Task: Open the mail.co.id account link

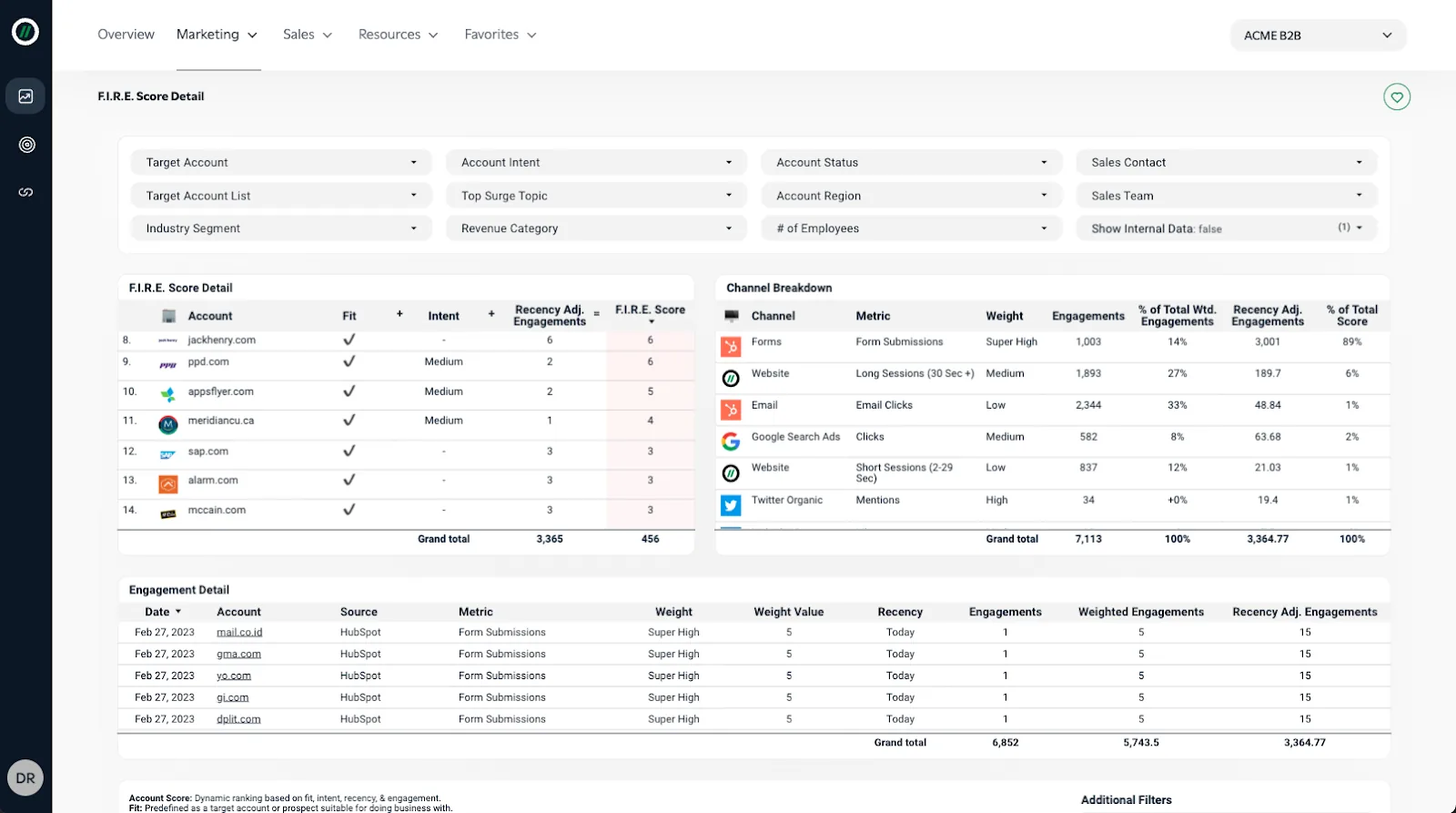Action: (239, 633)
